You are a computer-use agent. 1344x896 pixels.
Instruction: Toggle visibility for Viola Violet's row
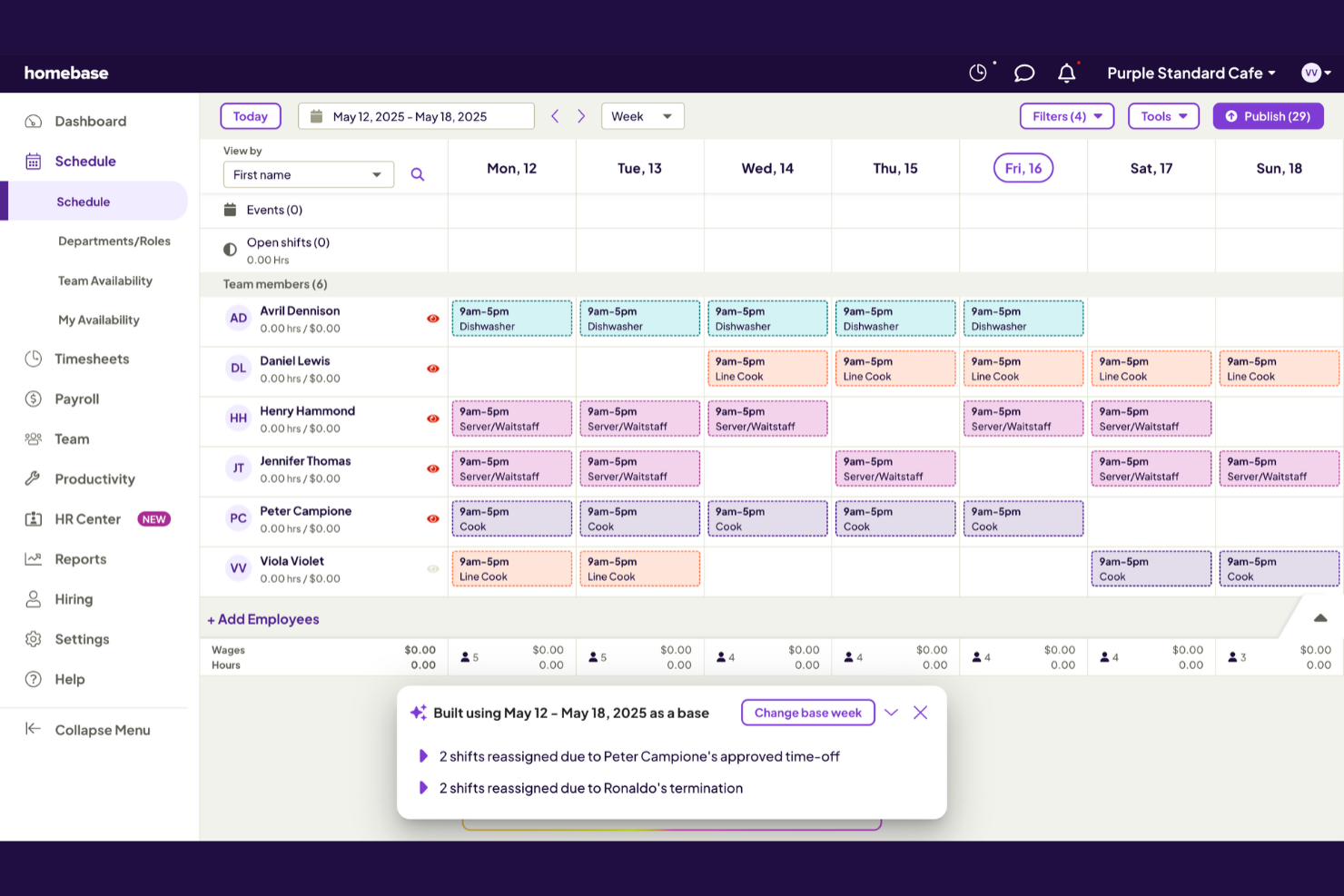coord(433,568)
